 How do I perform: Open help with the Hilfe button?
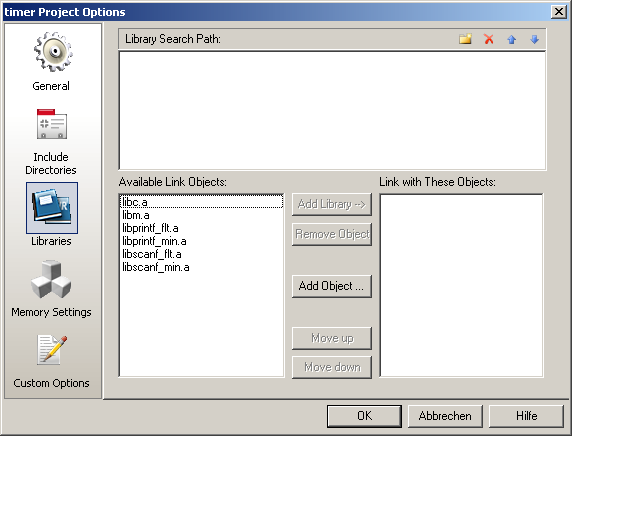click(x=527, y=416)
